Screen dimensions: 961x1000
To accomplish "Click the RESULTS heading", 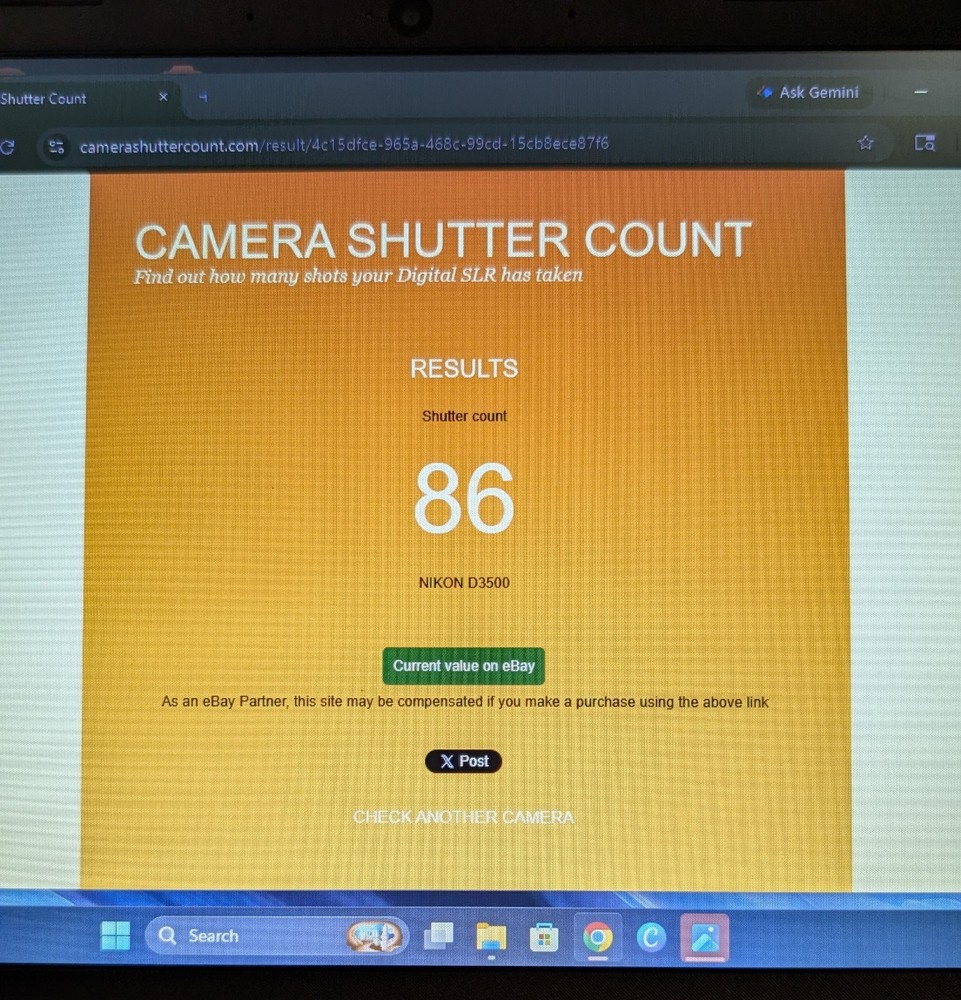I will click(x=464, y=369).
